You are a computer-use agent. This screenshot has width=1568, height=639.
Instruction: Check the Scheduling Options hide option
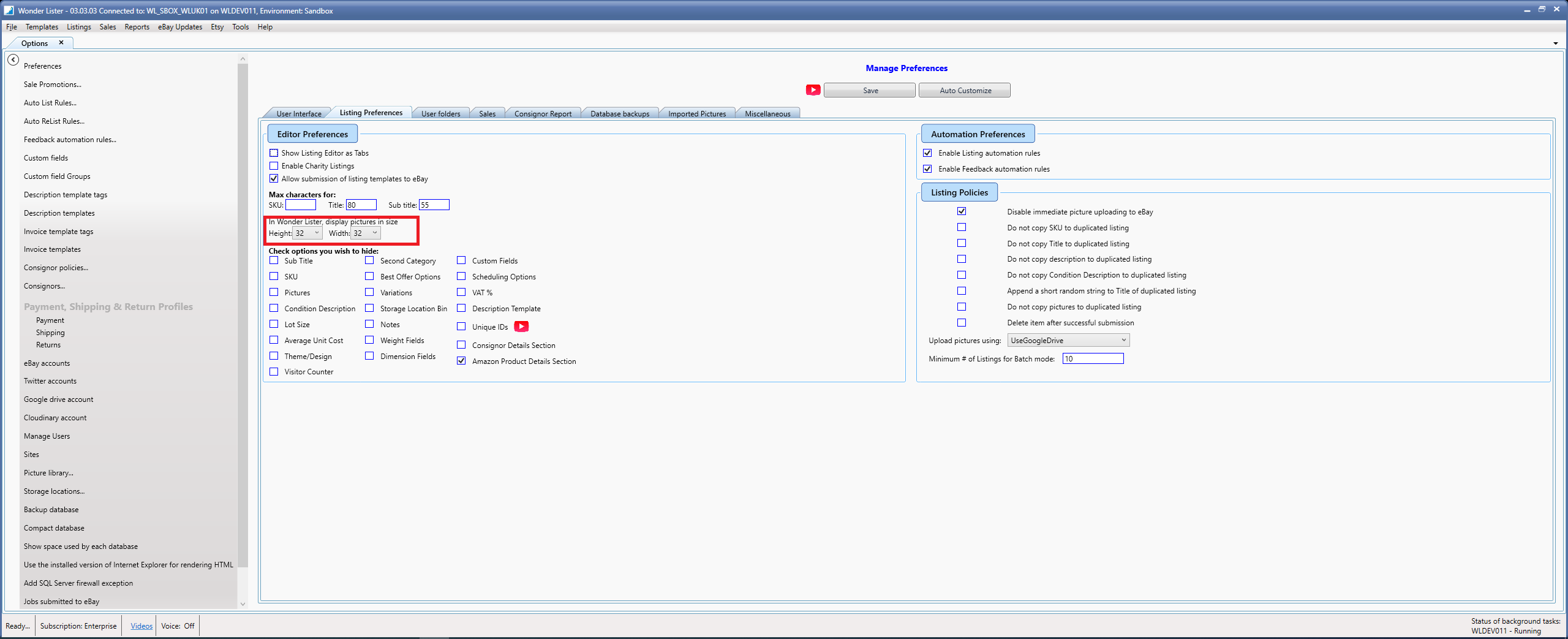coord(461,276)
